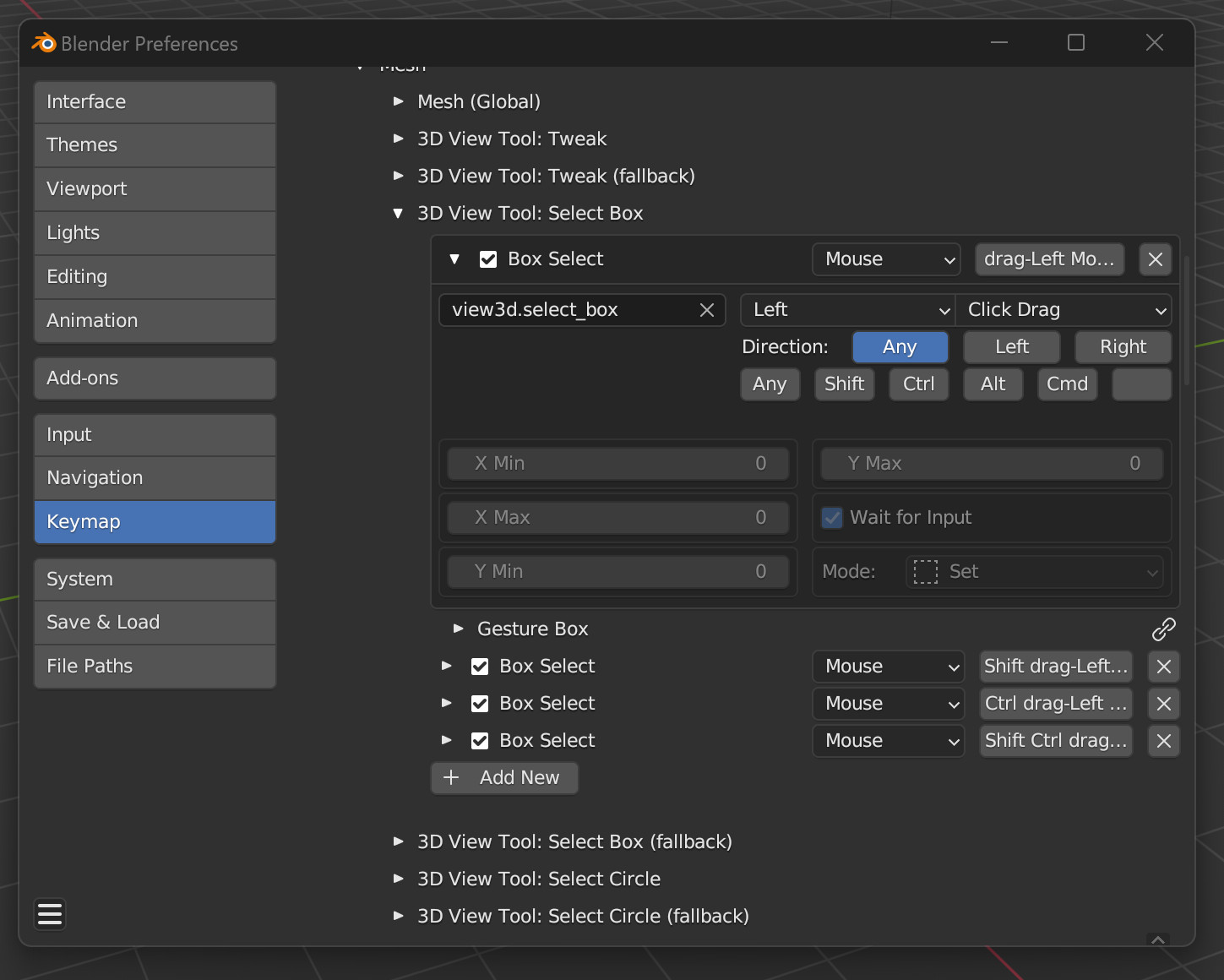Expand the Mesh (Global) keymap section

tap(398, 101)
